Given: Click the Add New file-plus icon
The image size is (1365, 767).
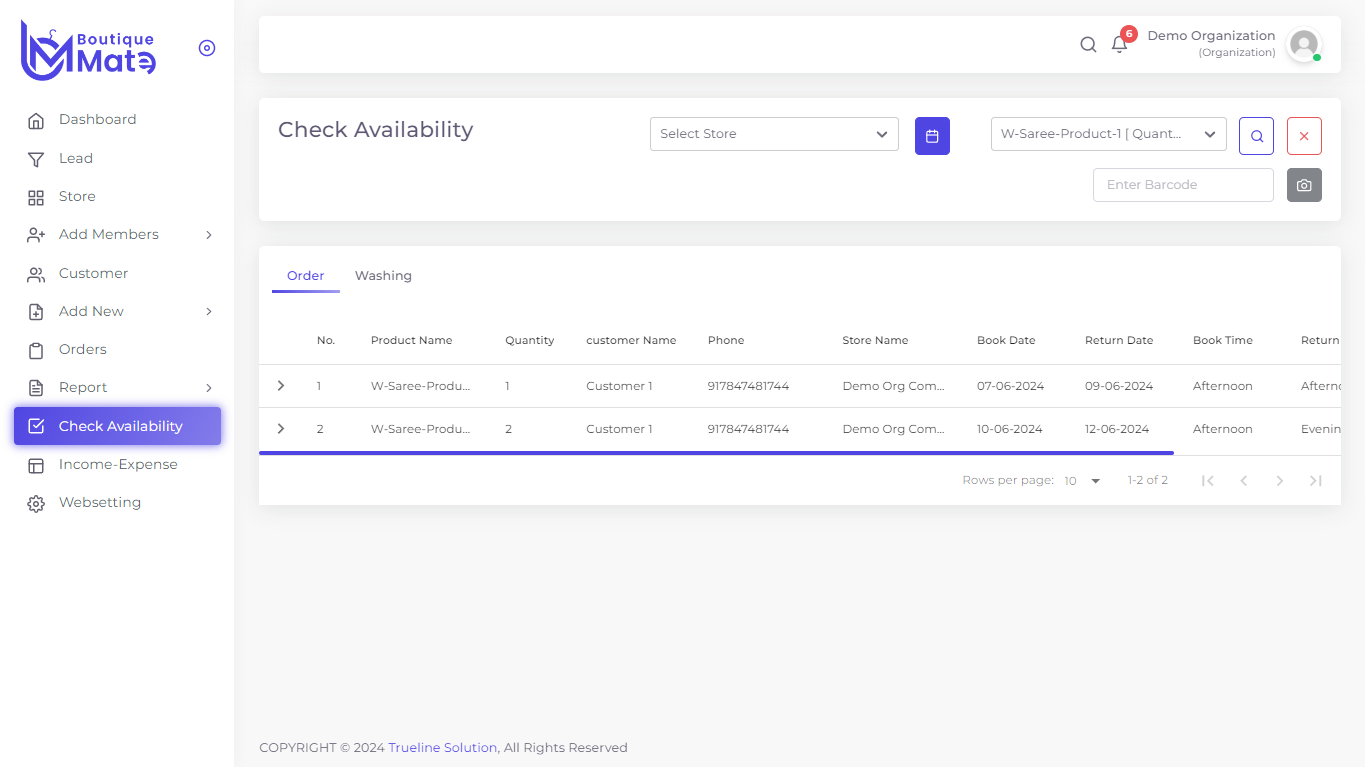Looking at the screenshot, I should 36,312.
